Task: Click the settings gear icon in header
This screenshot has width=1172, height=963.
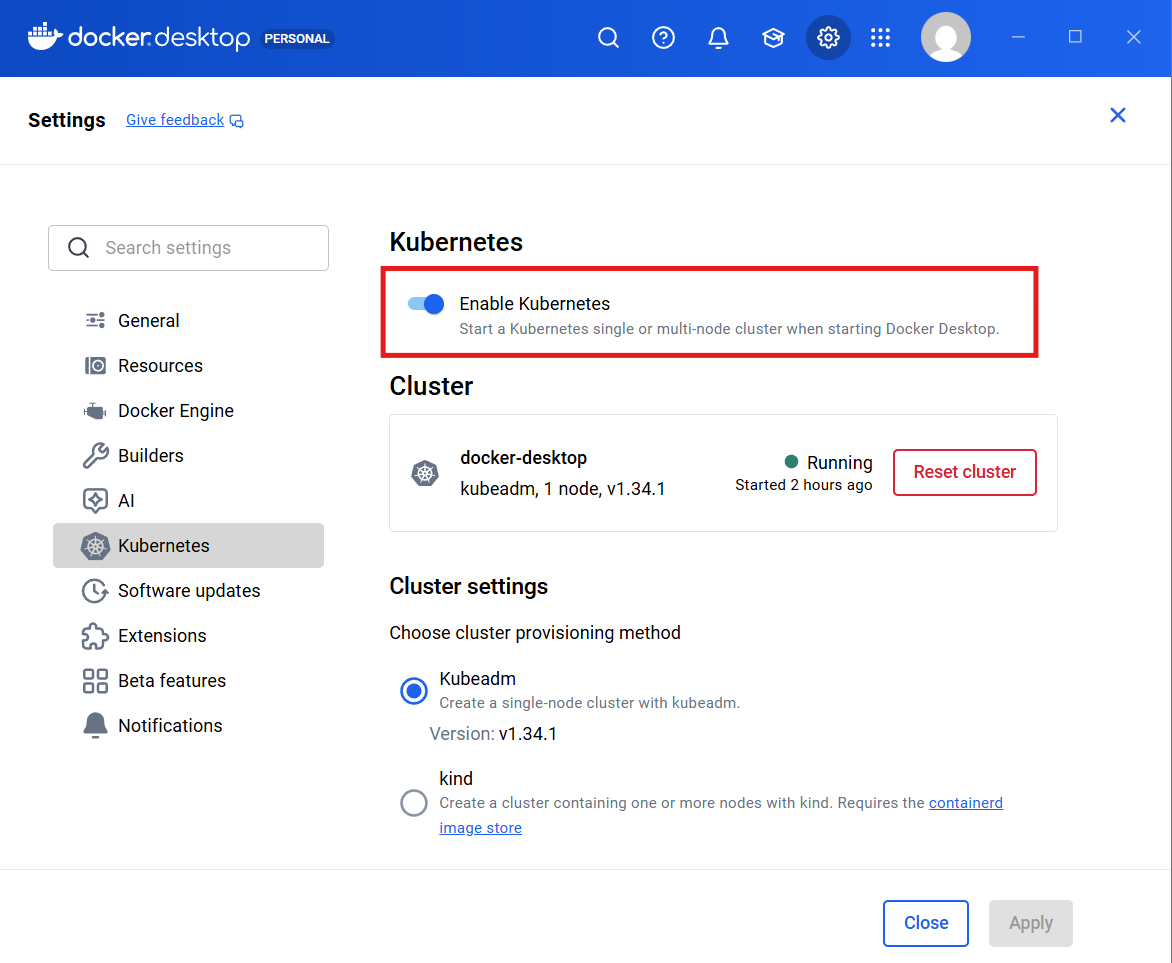Action: 828,37
